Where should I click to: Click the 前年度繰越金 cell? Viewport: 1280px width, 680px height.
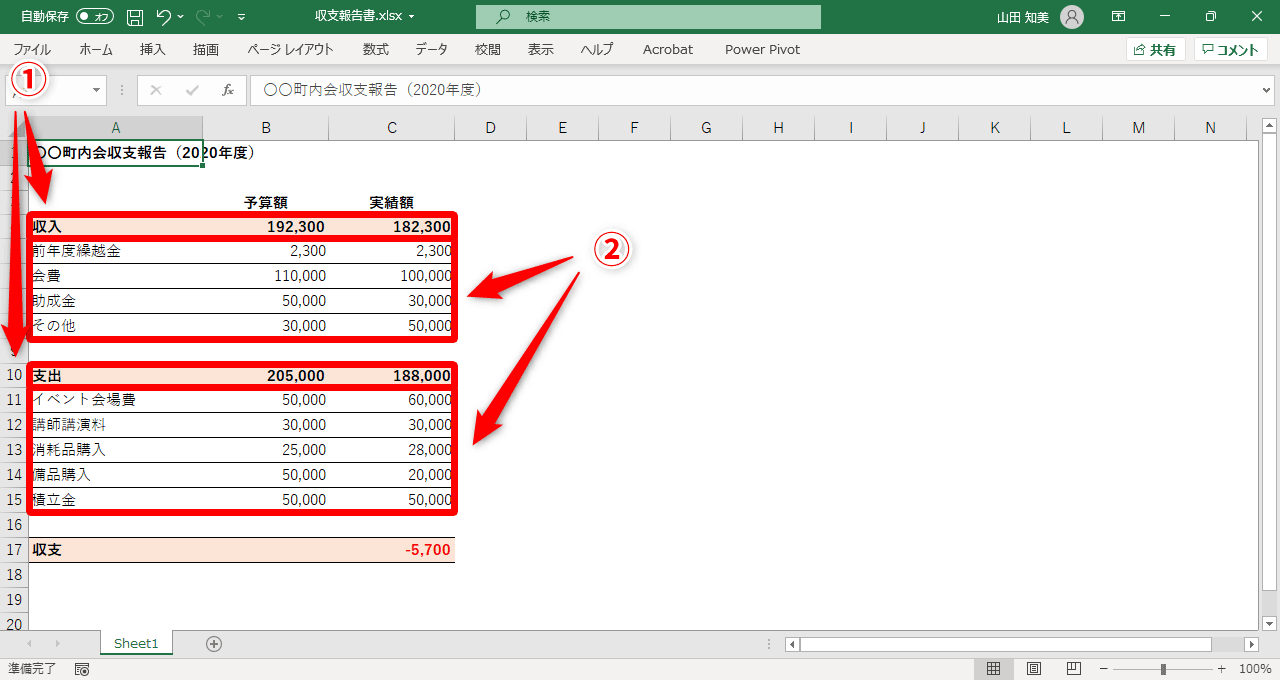[116, 251]
